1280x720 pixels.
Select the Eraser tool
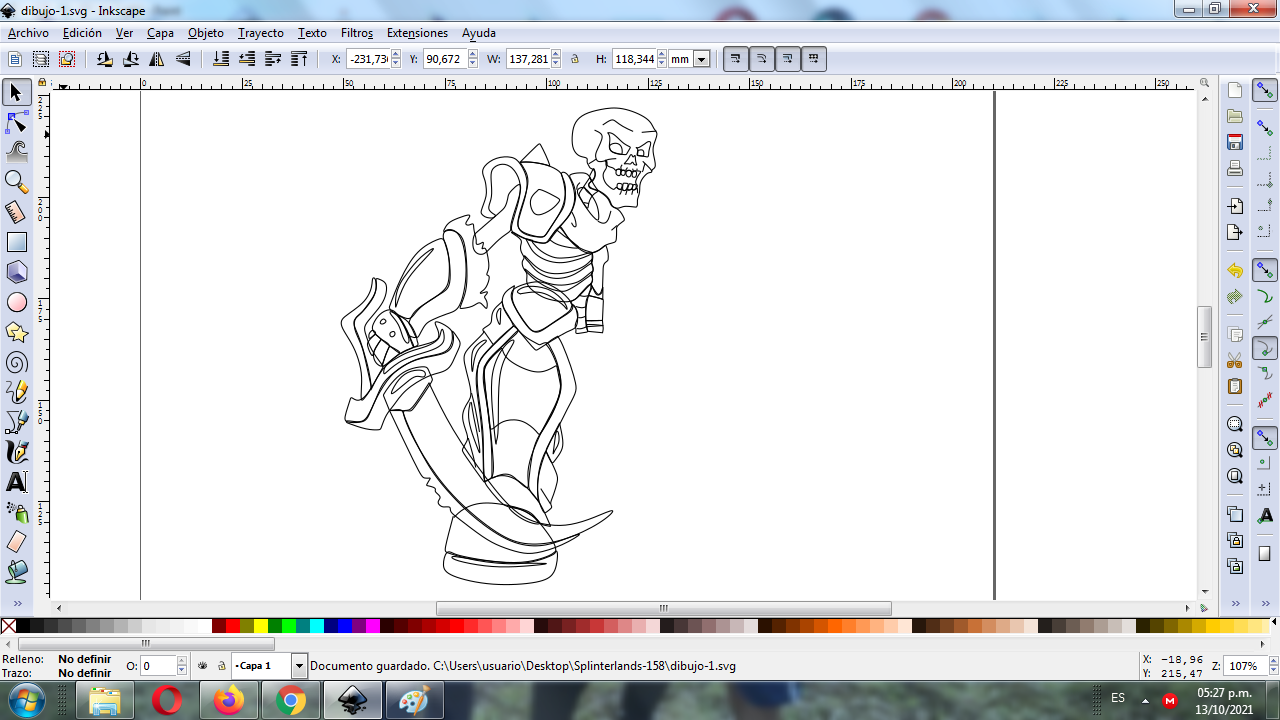click(16, 542)
